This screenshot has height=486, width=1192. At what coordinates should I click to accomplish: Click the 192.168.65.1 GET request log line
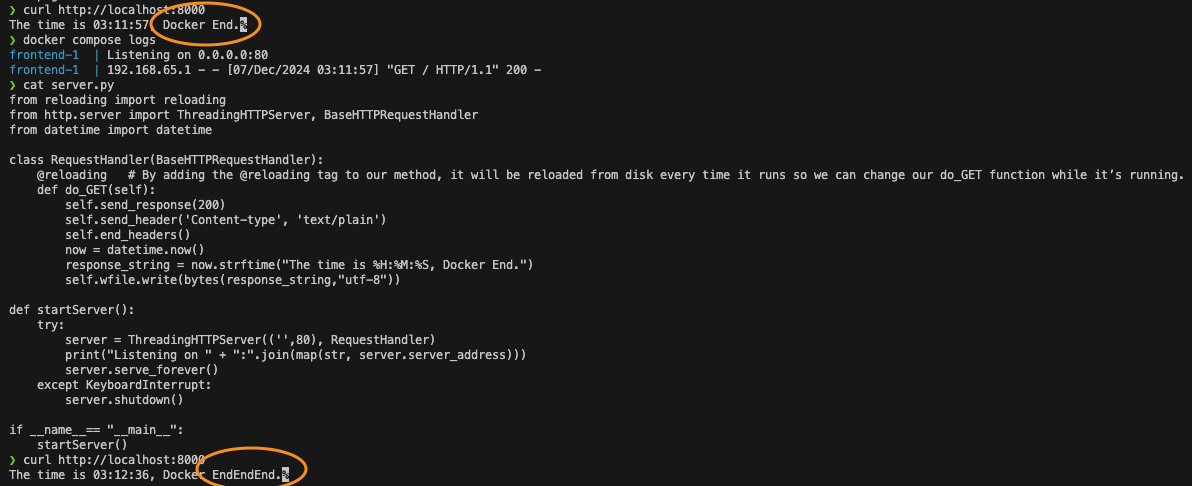click(x=324, y=70)
